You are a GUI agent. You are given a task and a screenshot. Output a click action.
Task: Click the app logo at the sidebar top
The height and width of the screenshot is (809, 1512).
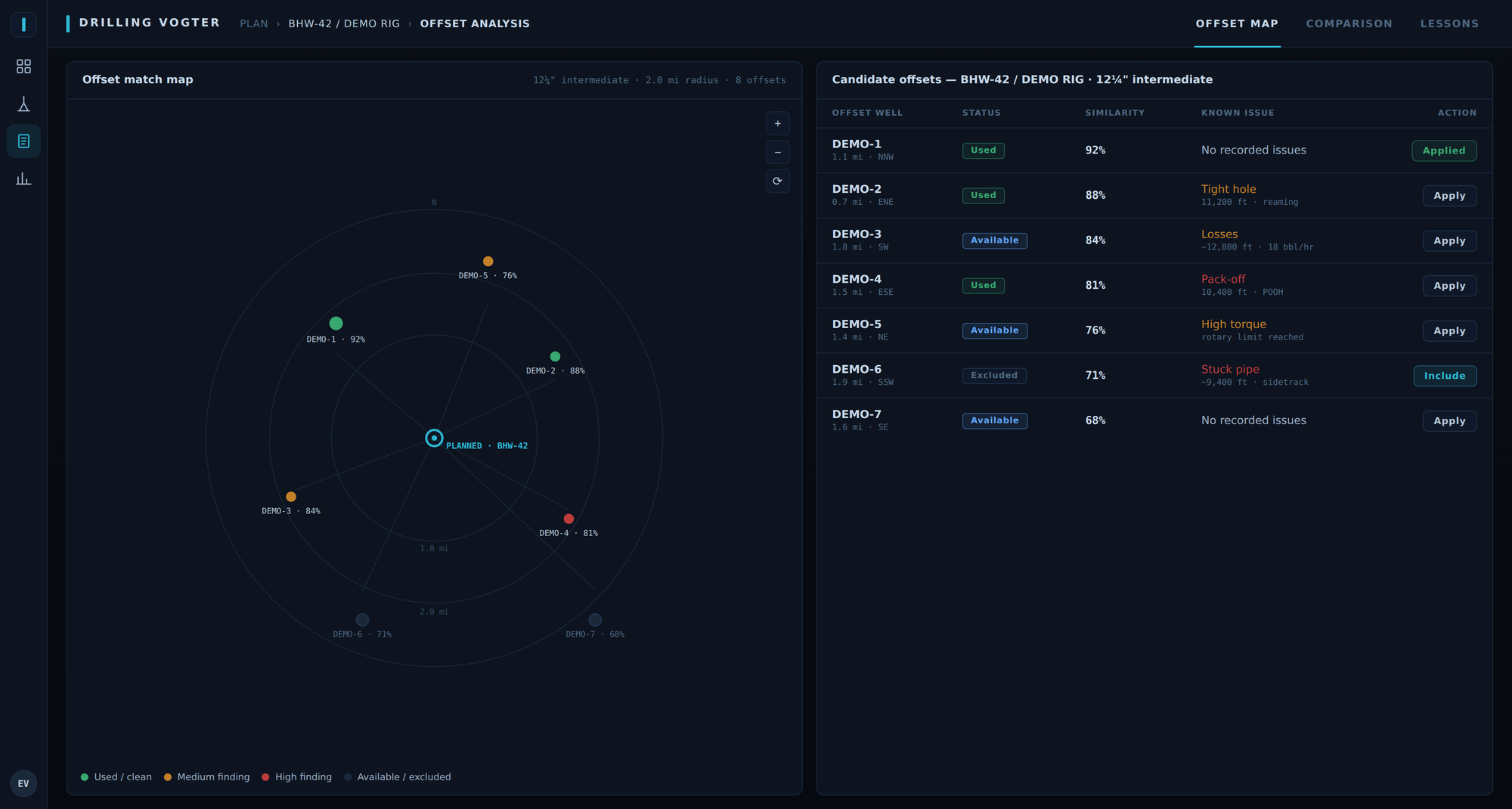click(23, 24)
